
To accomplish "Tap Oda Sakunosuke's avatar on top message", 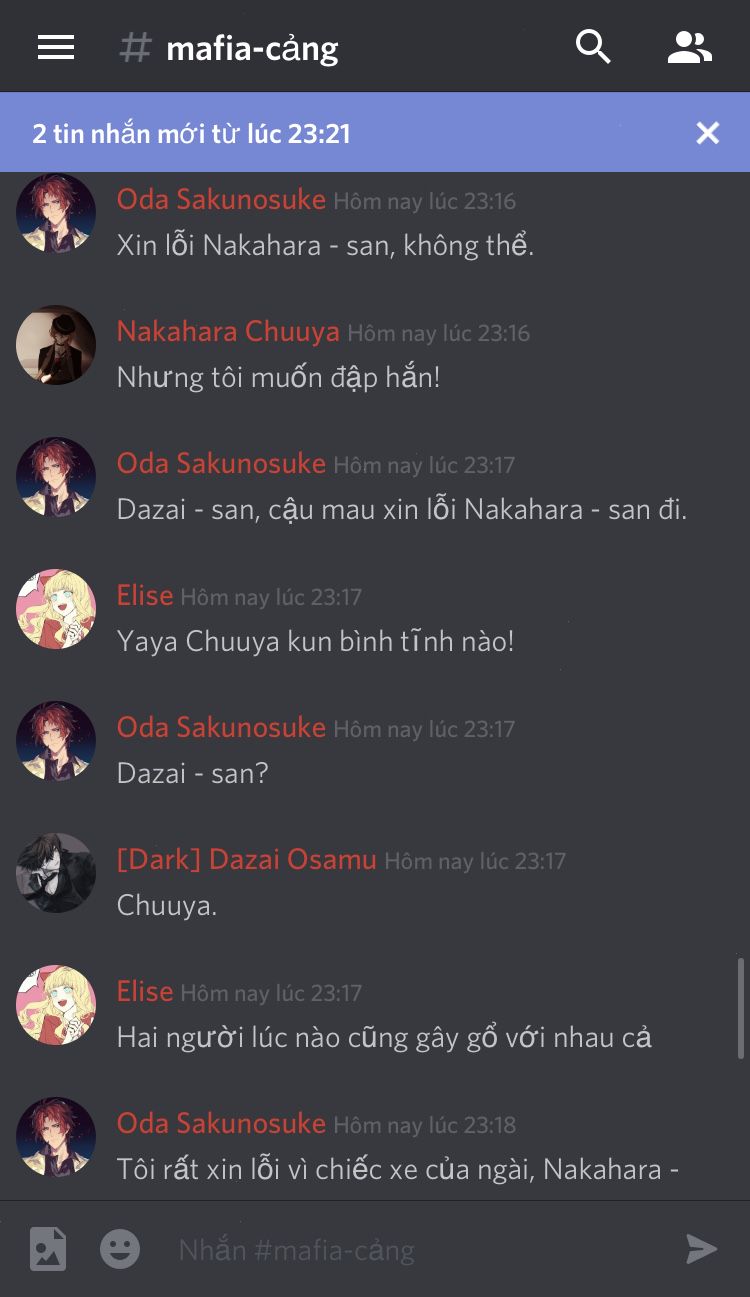I will (56, 213).
